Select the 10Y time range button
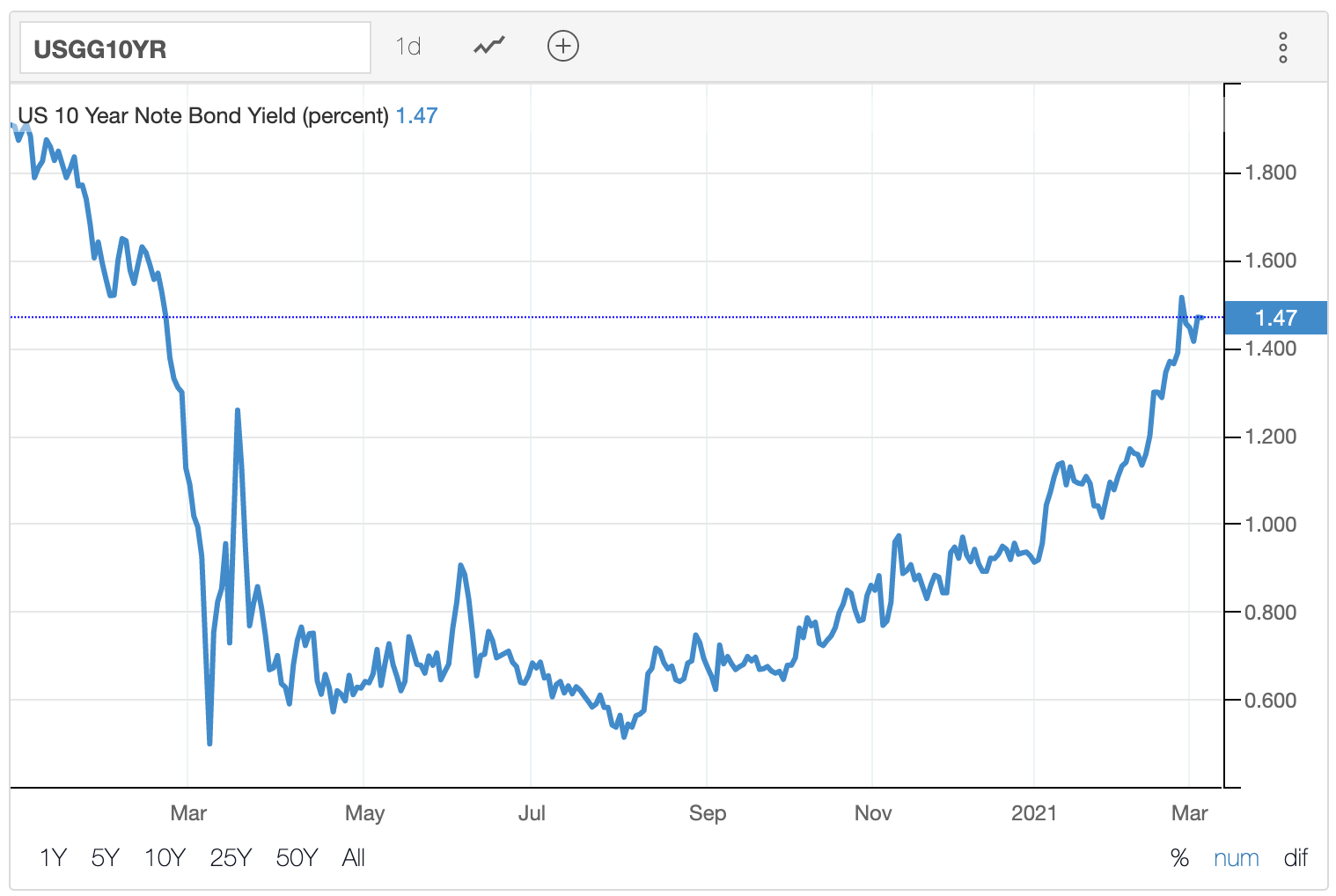1336x896 pixels. pos(164,857)
